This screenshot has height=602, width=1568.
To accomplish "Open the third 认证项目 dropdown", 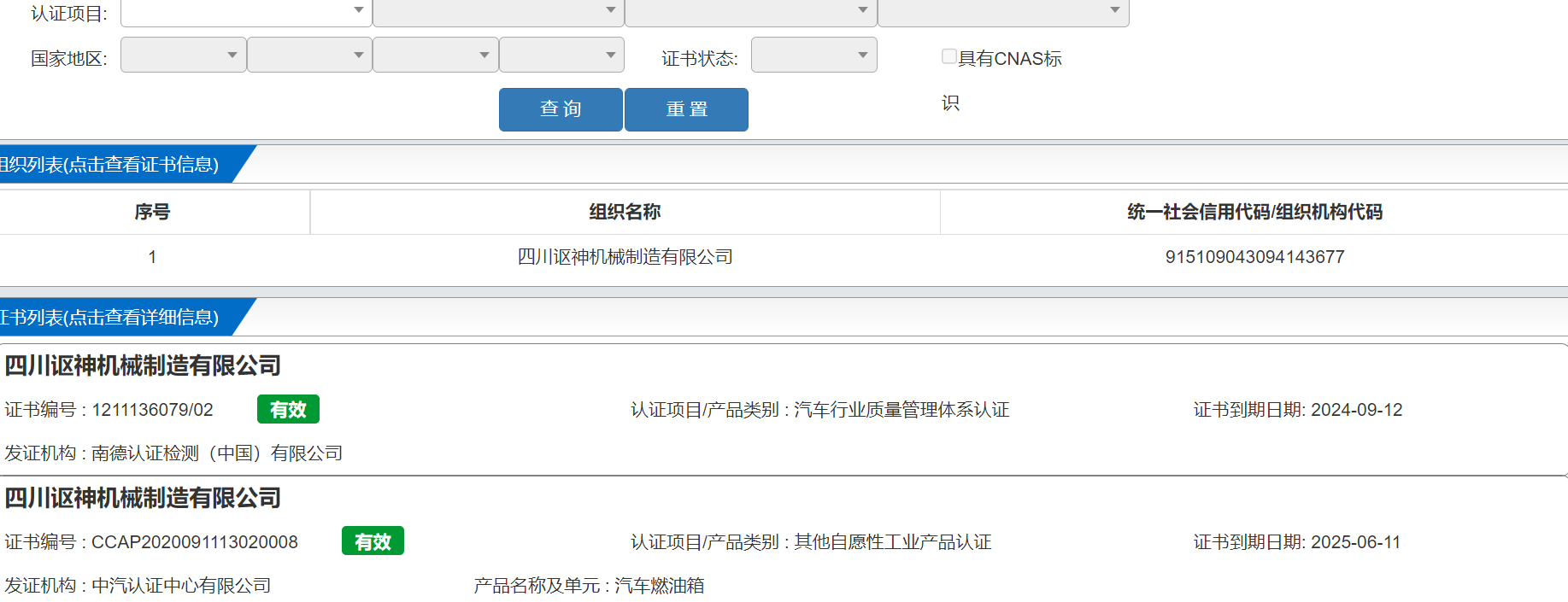I will [750, 12].
